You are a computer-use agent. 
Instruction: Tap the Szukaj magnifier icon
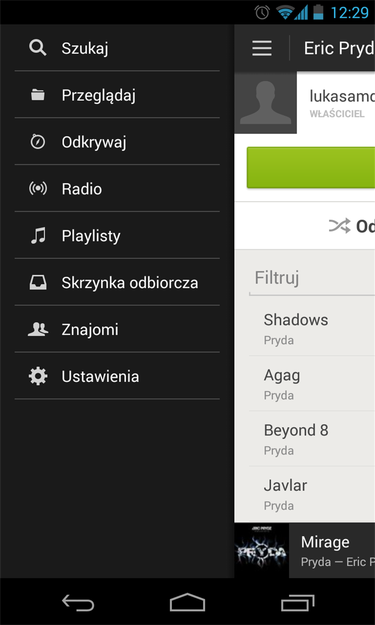[38, 48]
